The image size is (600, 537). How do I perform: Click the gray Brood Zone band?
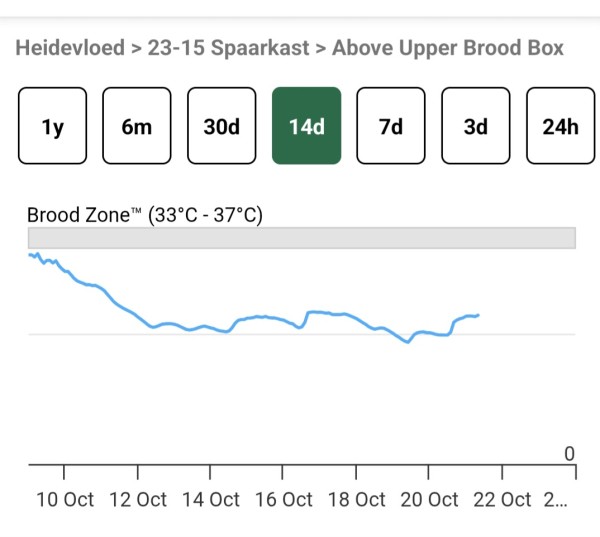pyautogui.click(x=300, y=237)
